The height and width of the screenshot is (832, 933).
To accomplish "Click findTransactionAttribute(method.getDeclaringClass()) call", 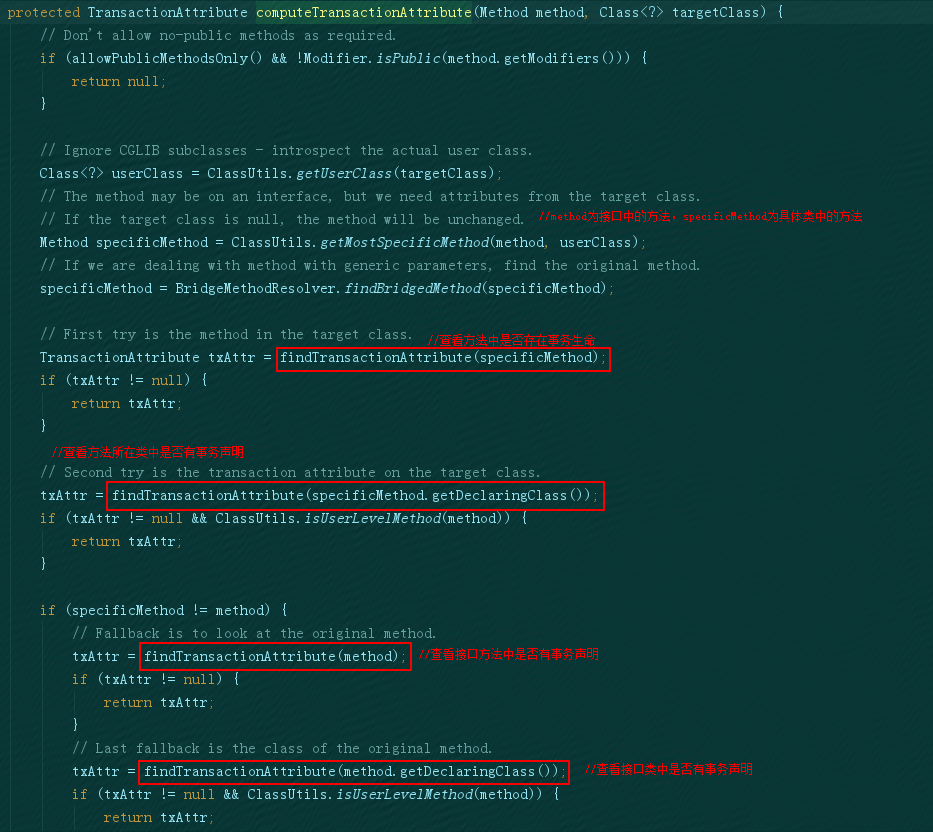I will (351, 772).
